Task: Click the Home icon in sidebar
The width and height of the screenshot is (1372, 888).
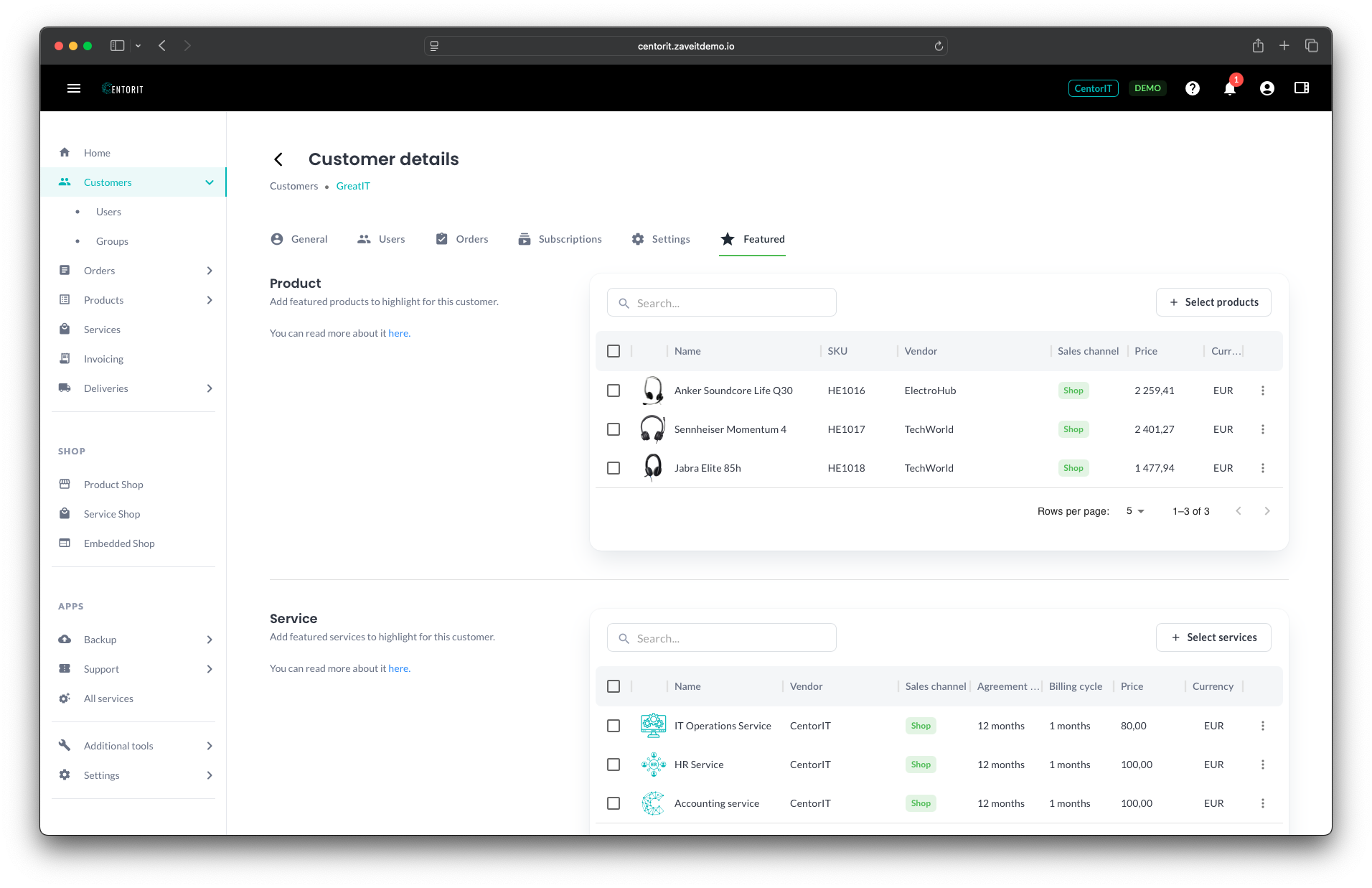Action: 65,152
